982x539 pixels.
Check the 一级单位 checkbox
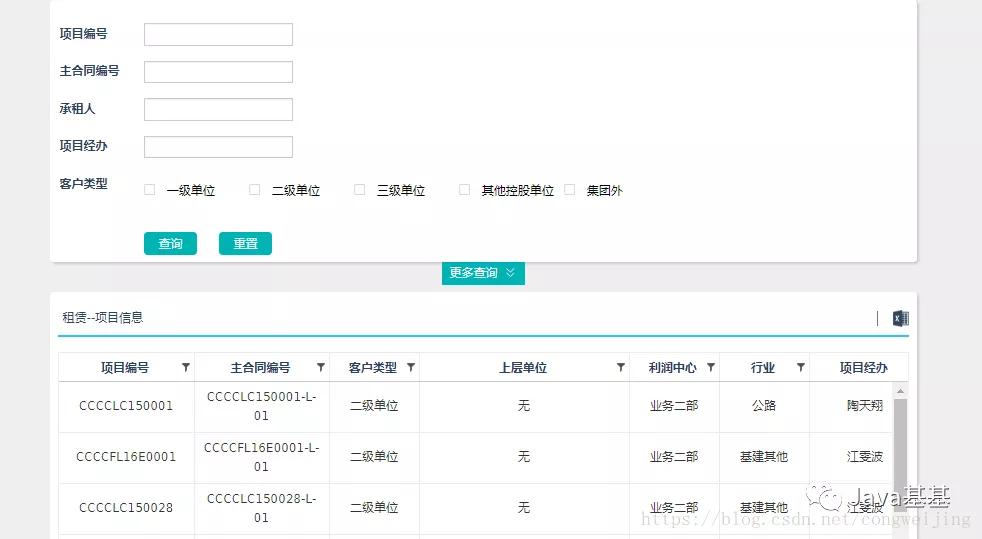(x=150, y=190)
